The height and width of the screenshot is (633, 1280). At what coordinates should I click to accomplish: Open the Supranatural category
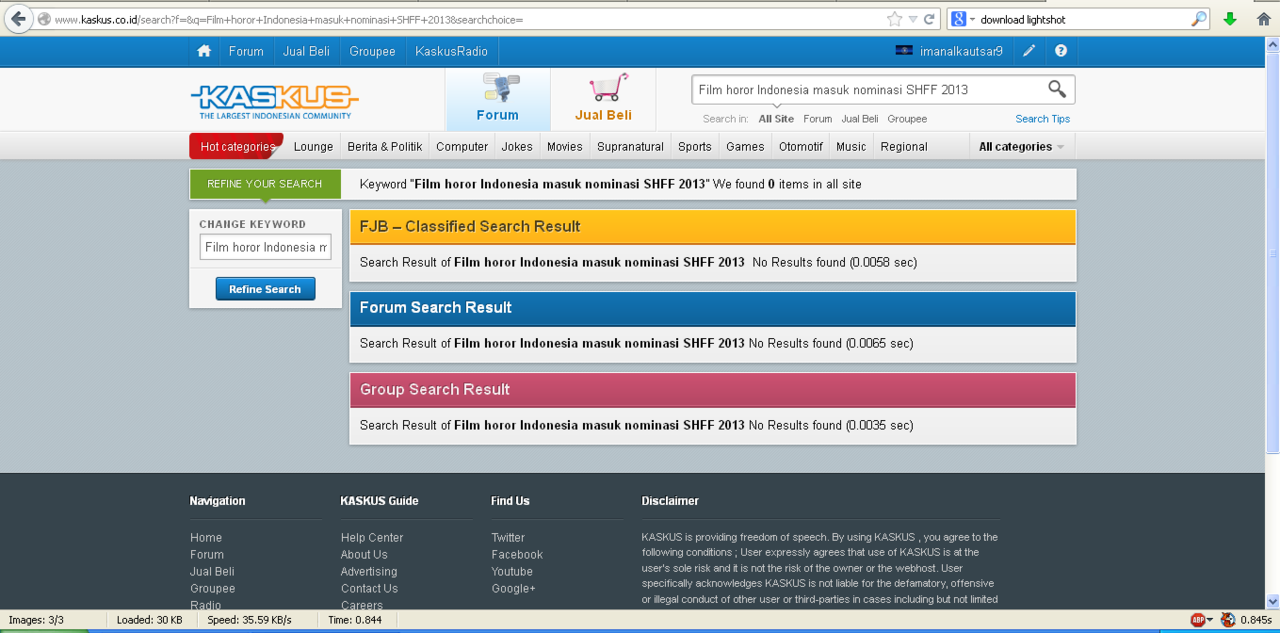(631, 147)
